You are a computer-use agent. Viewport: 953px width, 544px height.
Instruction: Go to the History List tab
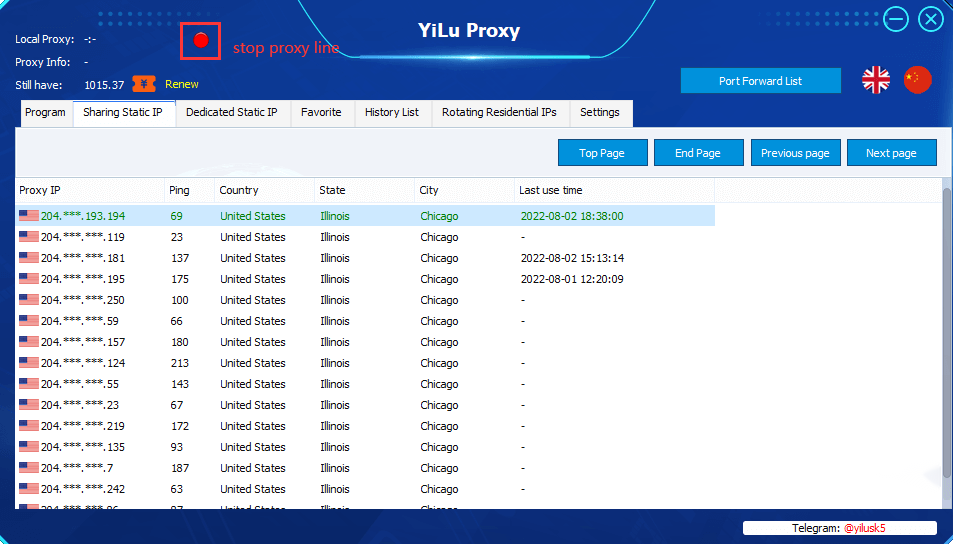pyautogui.click(x=392, y=113)
